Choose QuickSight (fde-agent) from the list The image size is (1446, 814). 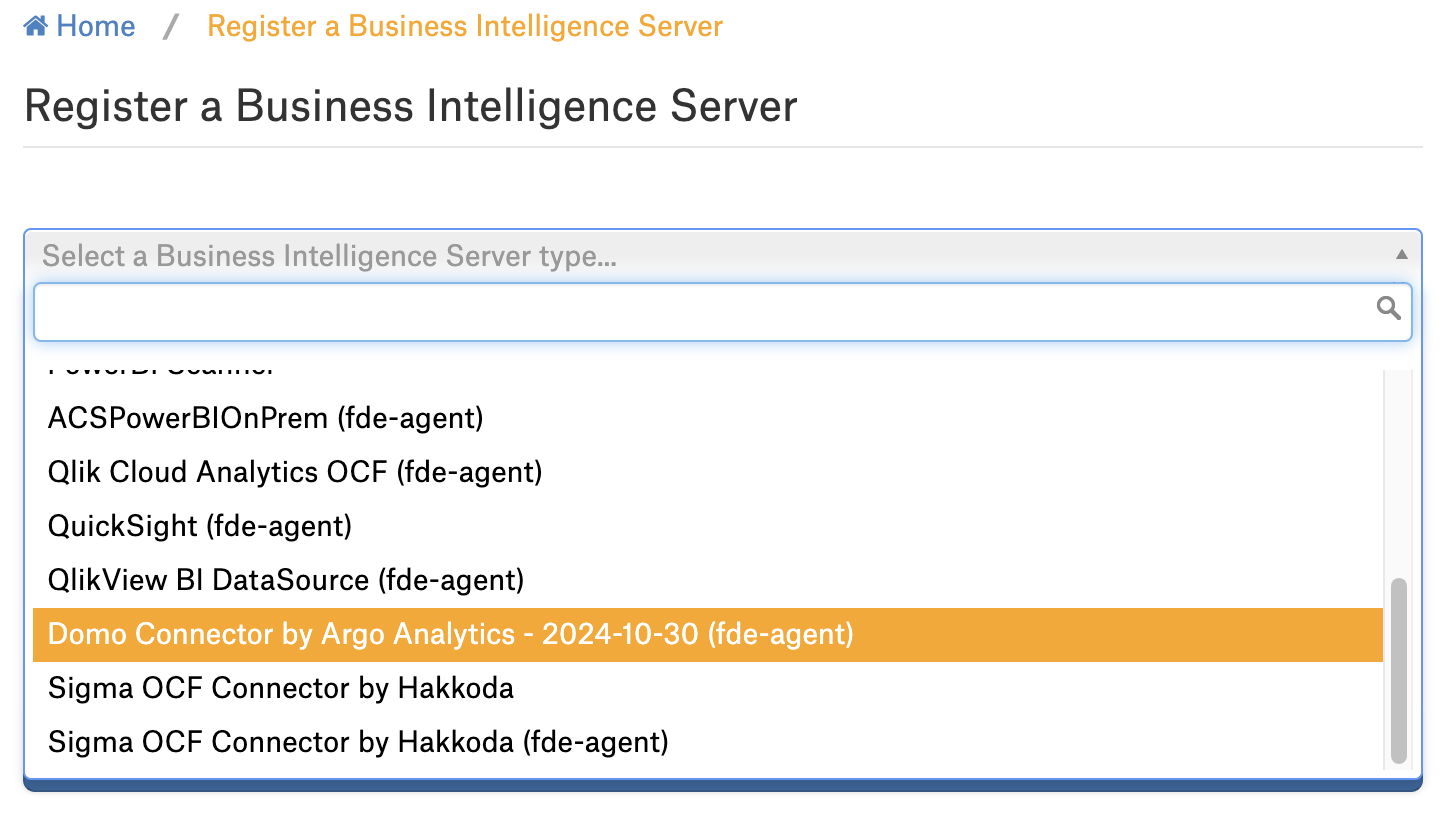coord(708,526)
